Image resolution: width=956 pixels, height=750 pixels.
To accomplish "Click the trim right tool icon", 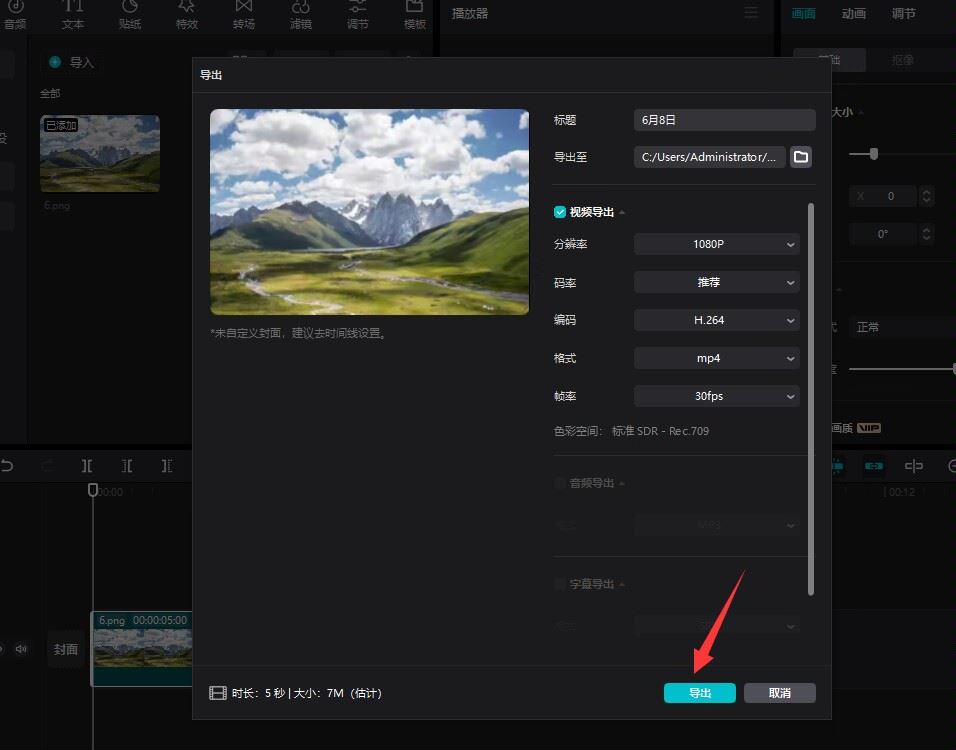I will pos(166,466).
